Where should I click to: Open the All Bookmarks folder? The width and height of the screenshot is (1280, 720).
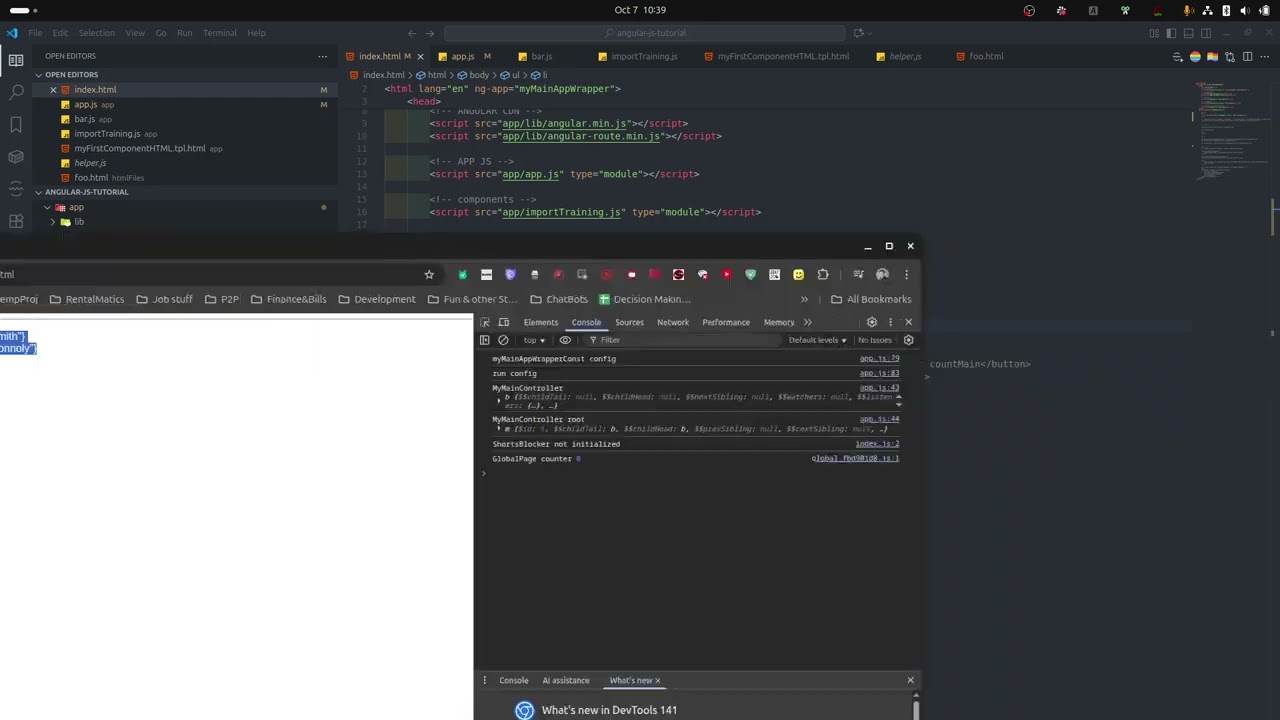pos(871,299)
